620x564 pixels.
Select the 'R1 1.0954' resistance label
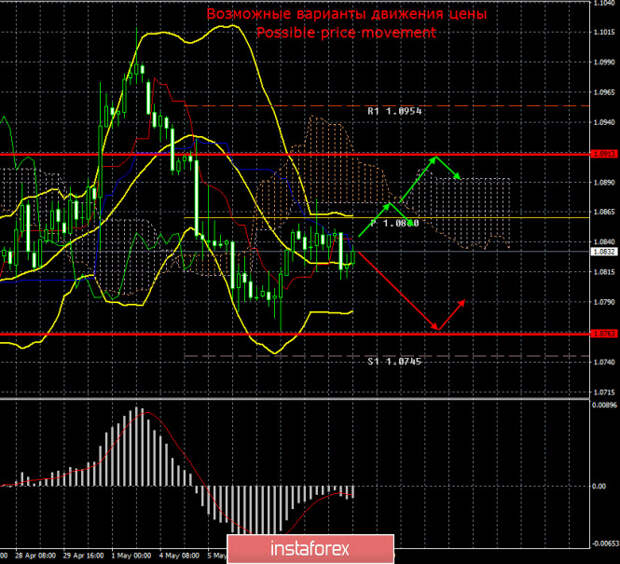[x=395, y=112]
